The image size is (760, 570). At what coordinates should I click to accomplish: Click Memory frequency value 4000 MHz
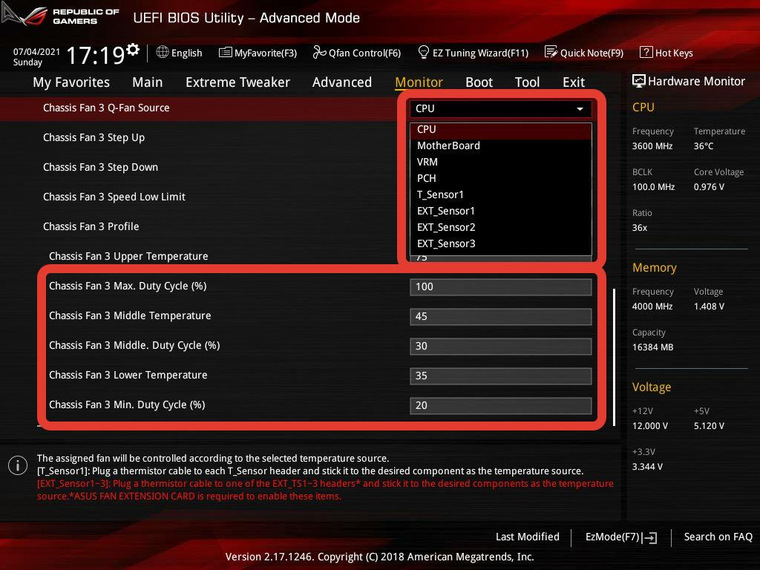pyautogui.click(x=652, y=306)
